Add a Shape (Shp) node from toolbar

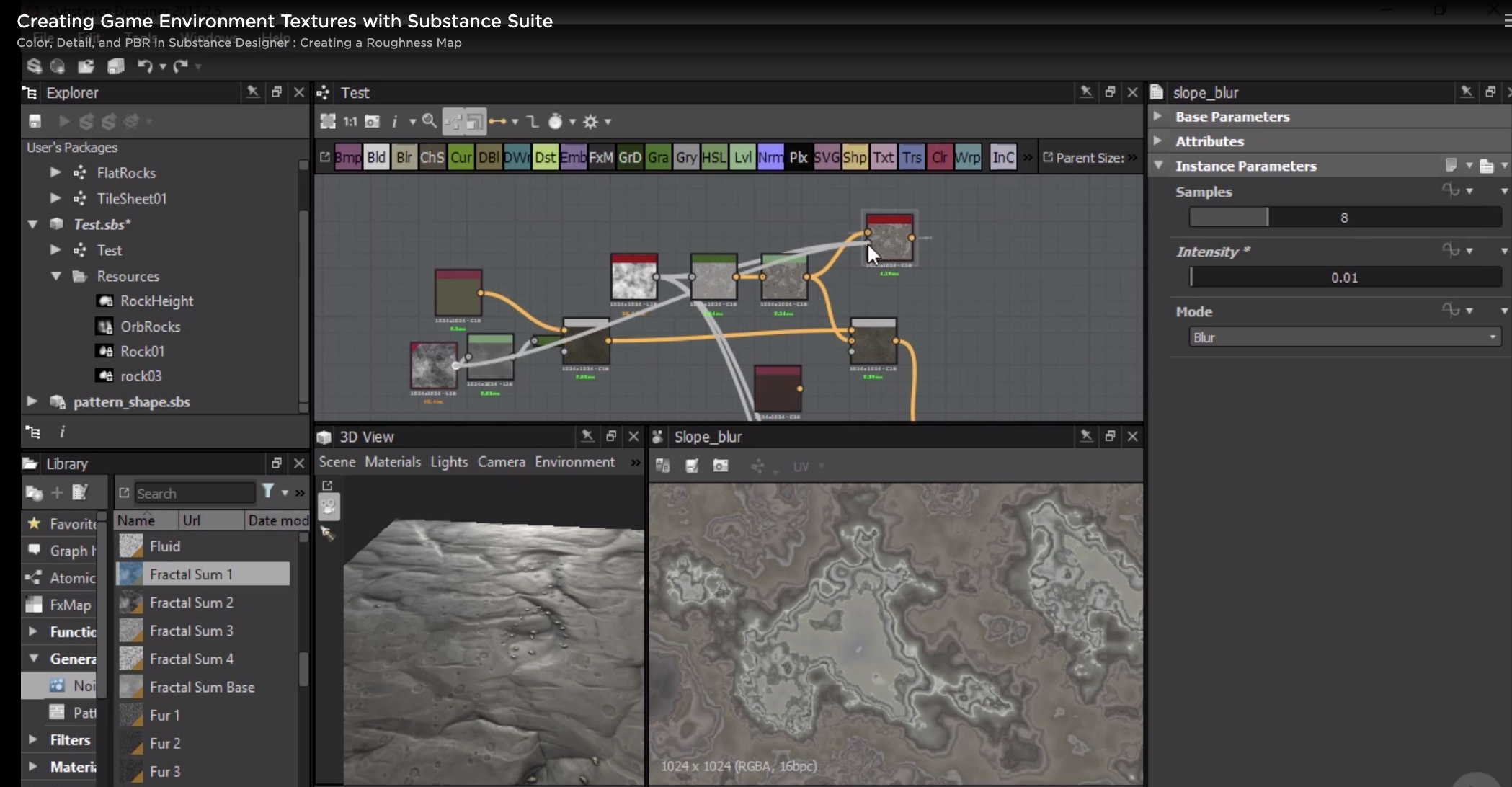855,157
